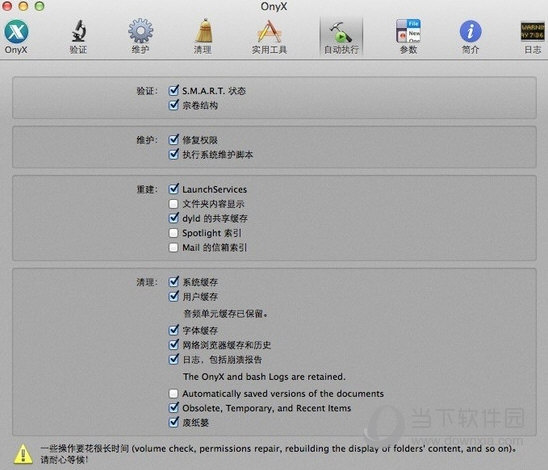Click 'The OnyX and bash Logs are retained.' text
This screenshot has width=548, height=470.
point(264,377)
